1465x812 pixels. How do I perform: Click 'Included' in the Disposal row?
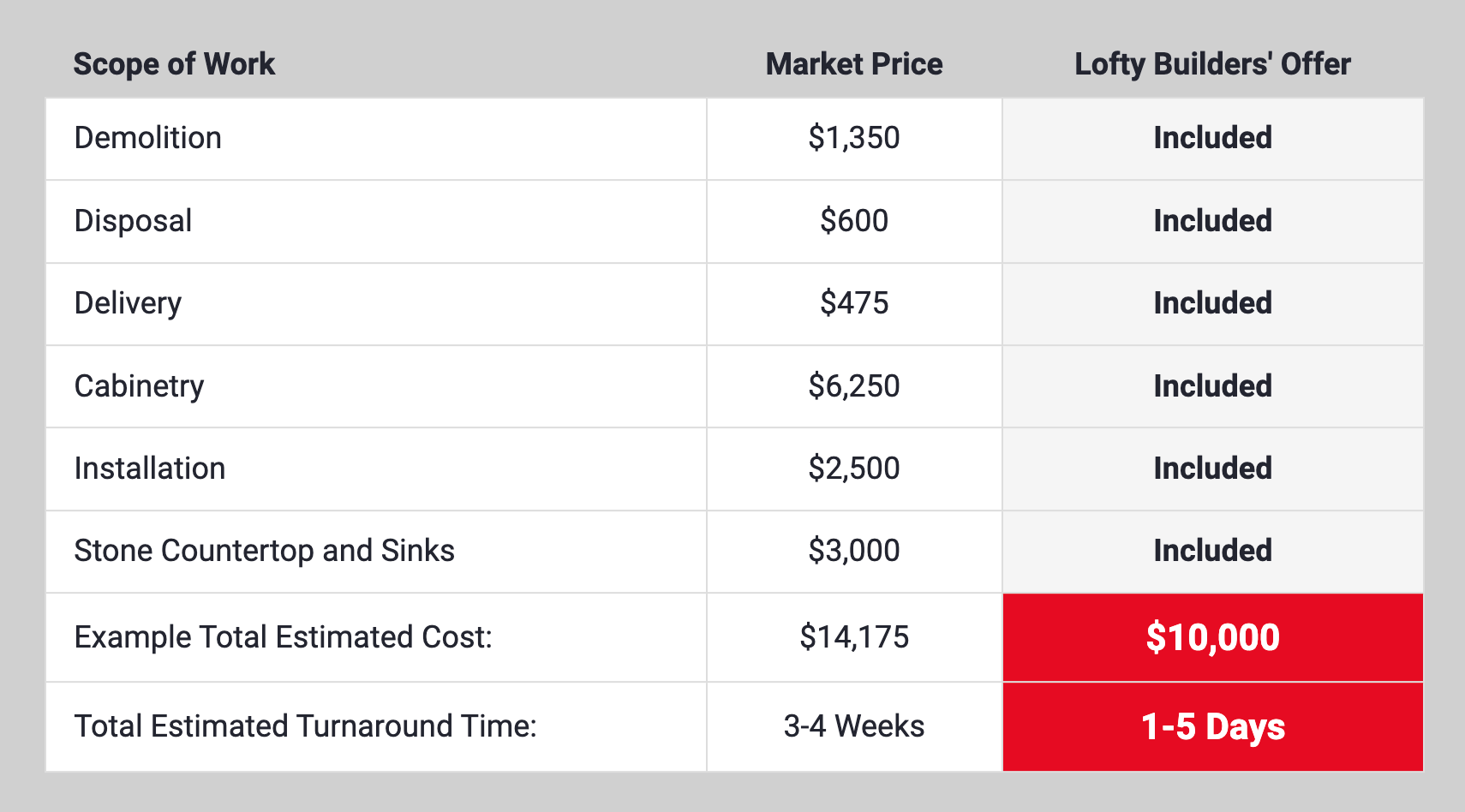click(x=1212, y=221)
